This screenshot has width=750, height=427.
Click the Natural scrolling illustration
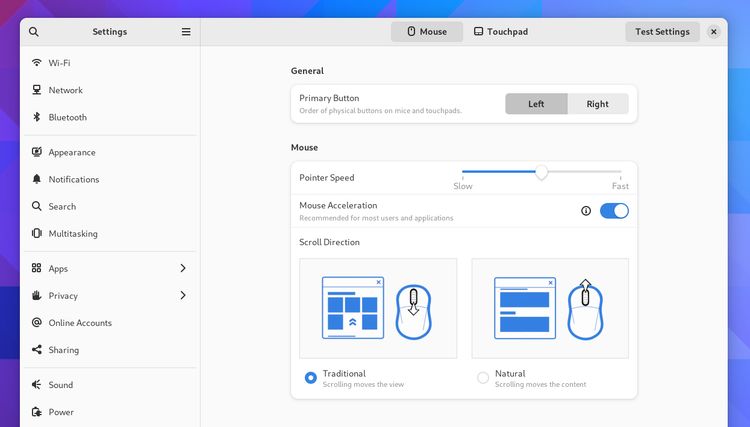(550, 308)
